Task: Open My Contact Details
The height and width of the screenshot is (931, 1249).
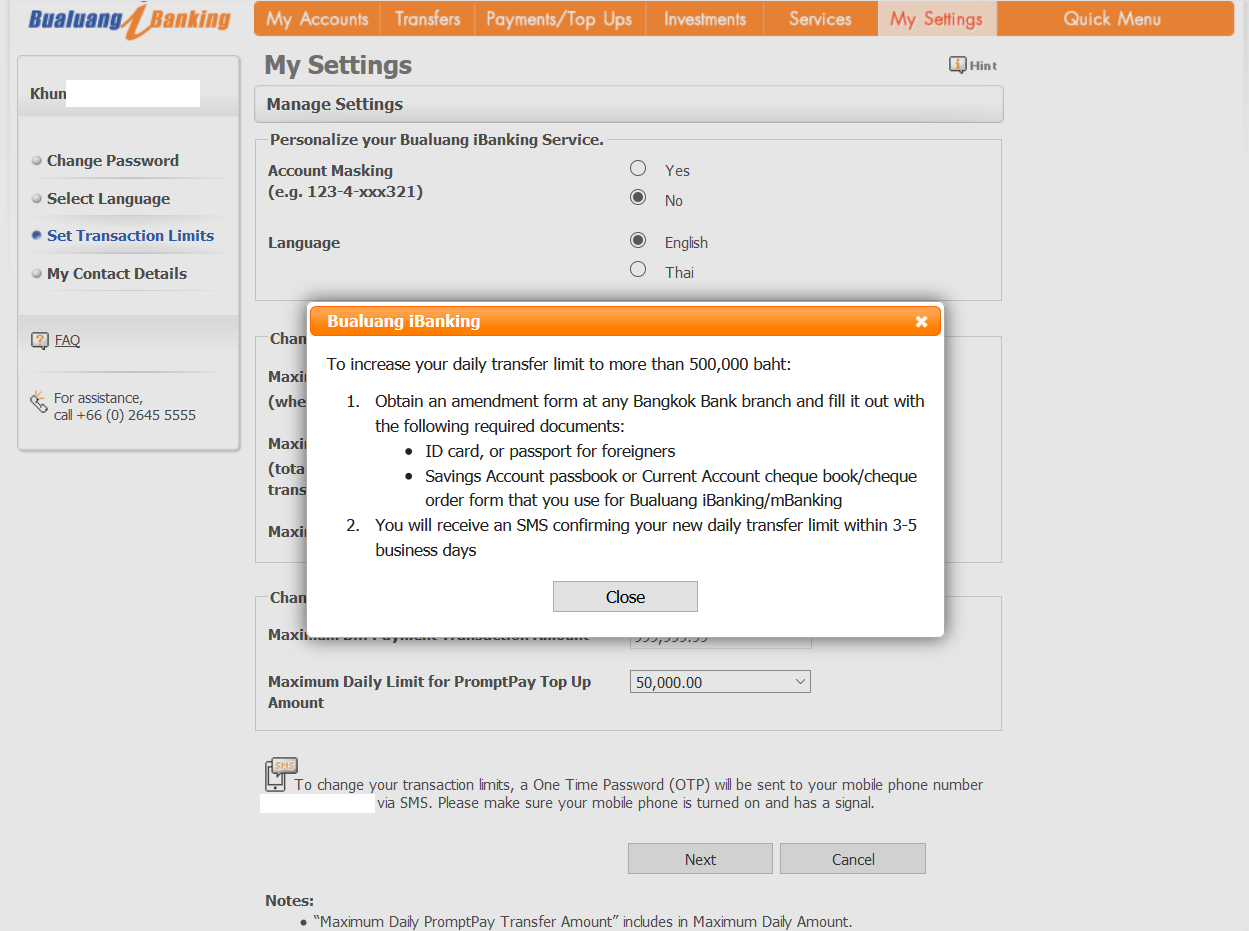Action: [117, 274]
